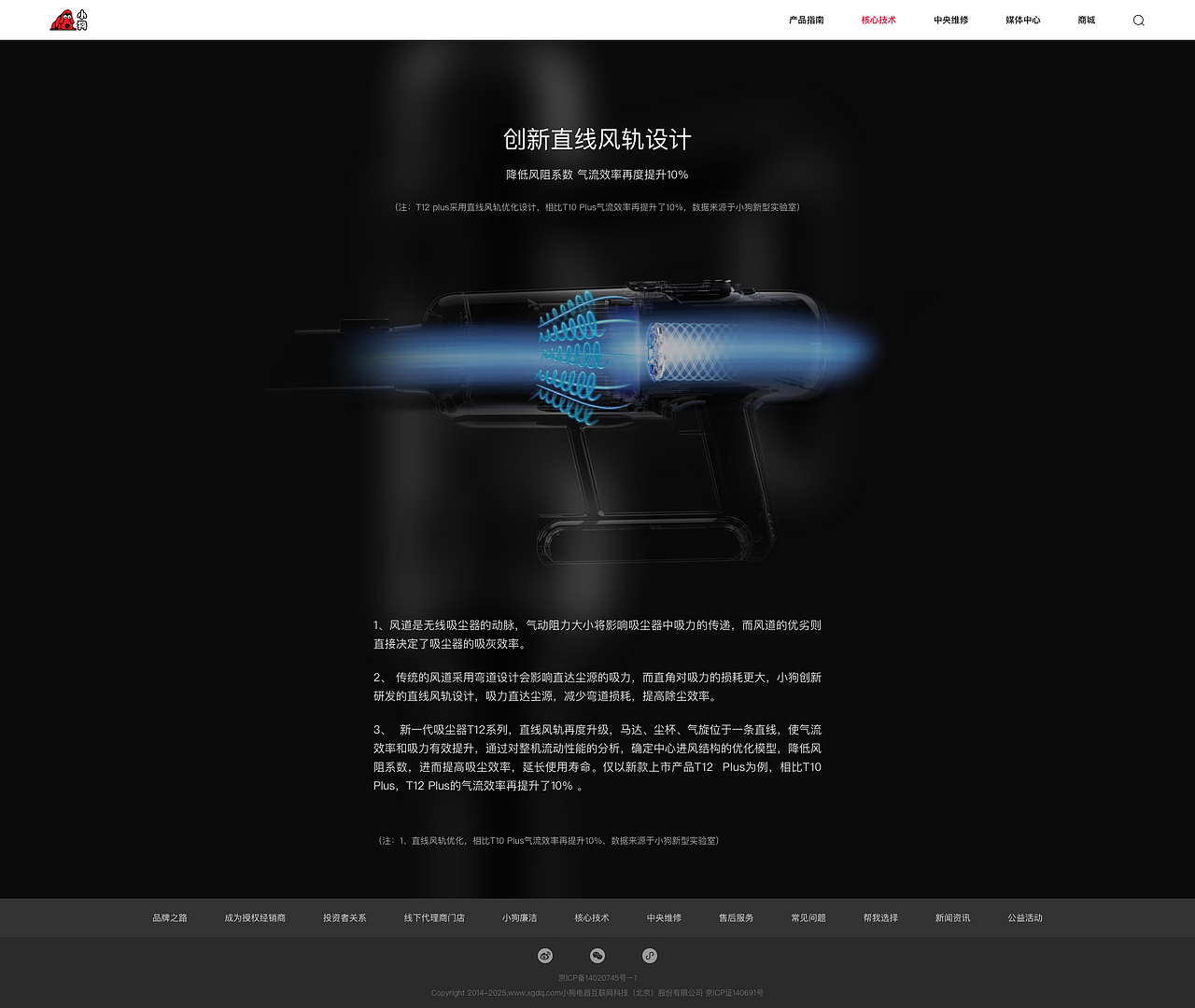Click paragraph 3 about 新一代吸尘器T12系列
Image resolution: width=1195 pixels, height=1008 pixels.
597,758
